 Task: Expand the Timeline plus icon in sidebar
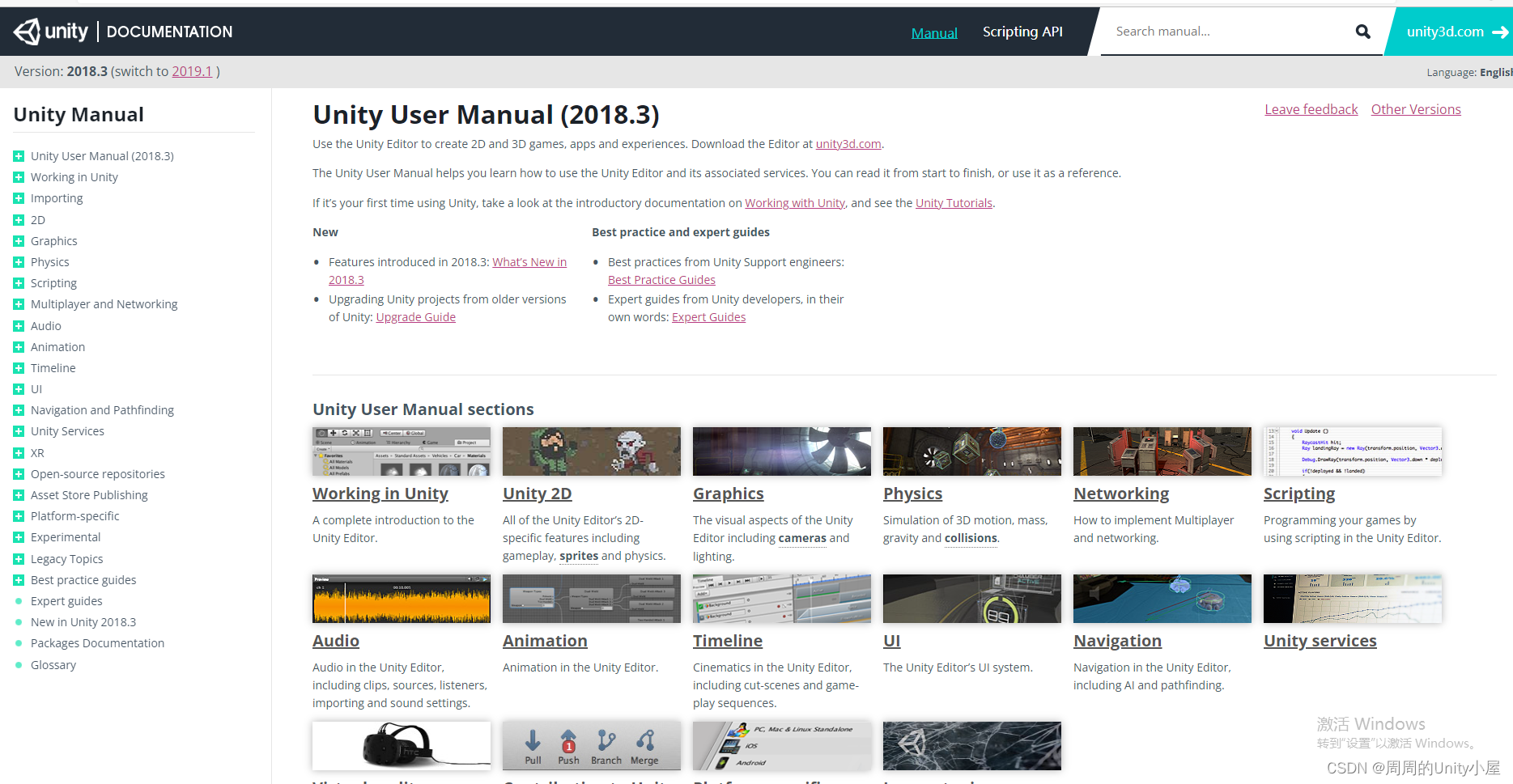pos(19,368)
